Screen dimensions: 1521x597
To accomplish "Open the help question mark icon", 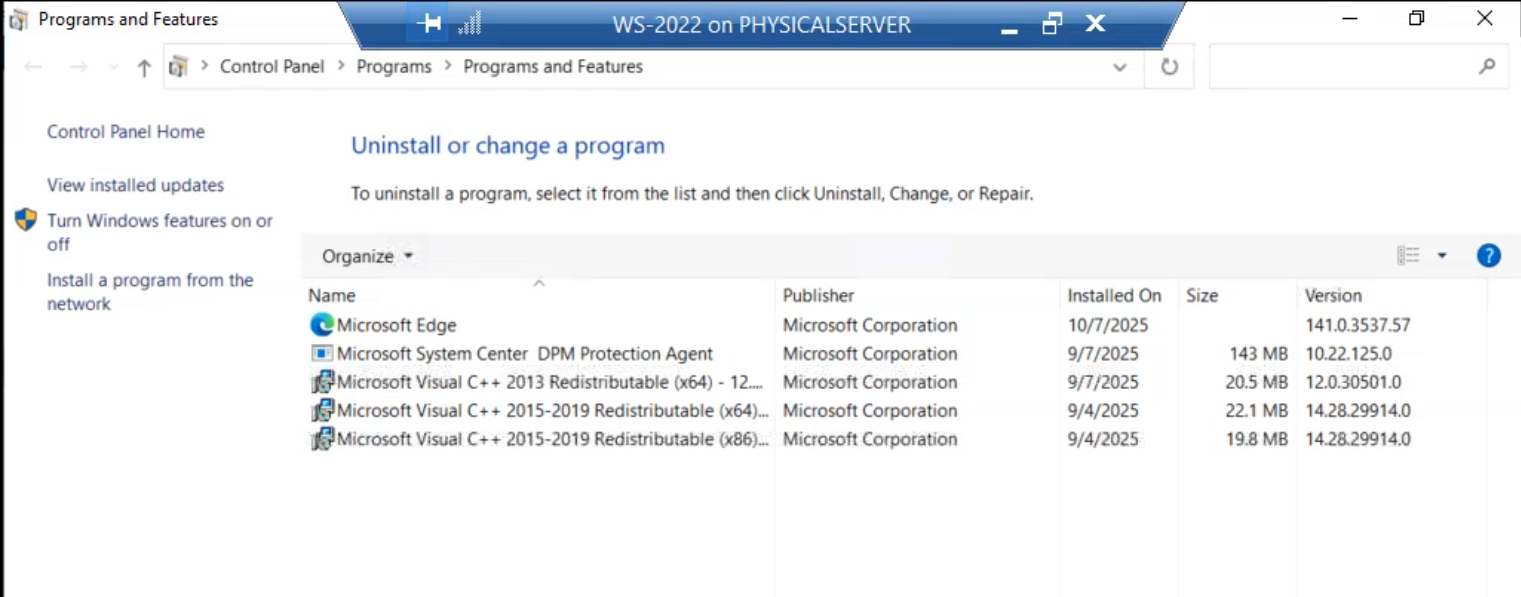I will (1488, 256).
